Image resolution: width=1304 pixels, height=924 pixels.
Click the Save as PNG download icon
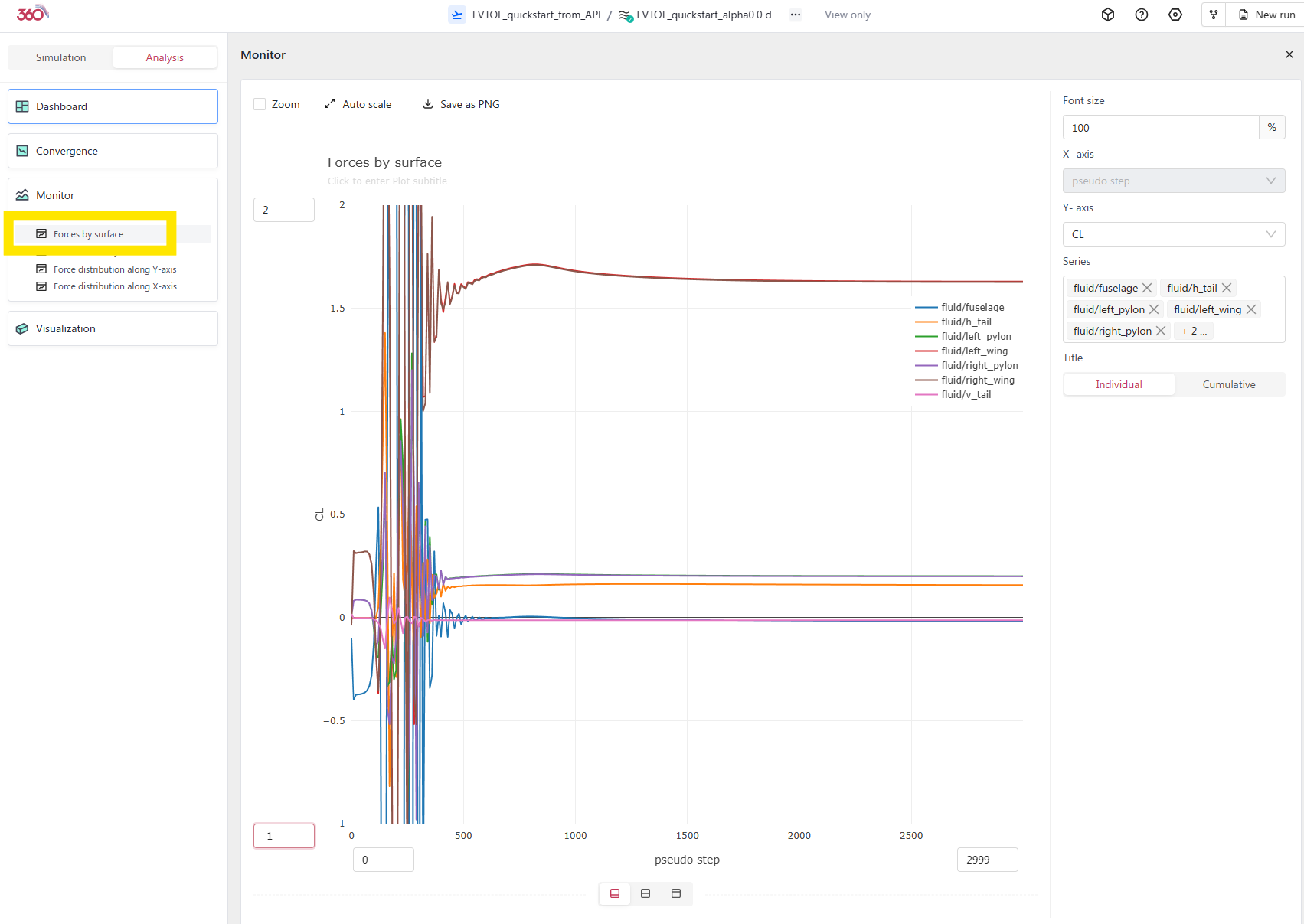pos(428,104)
